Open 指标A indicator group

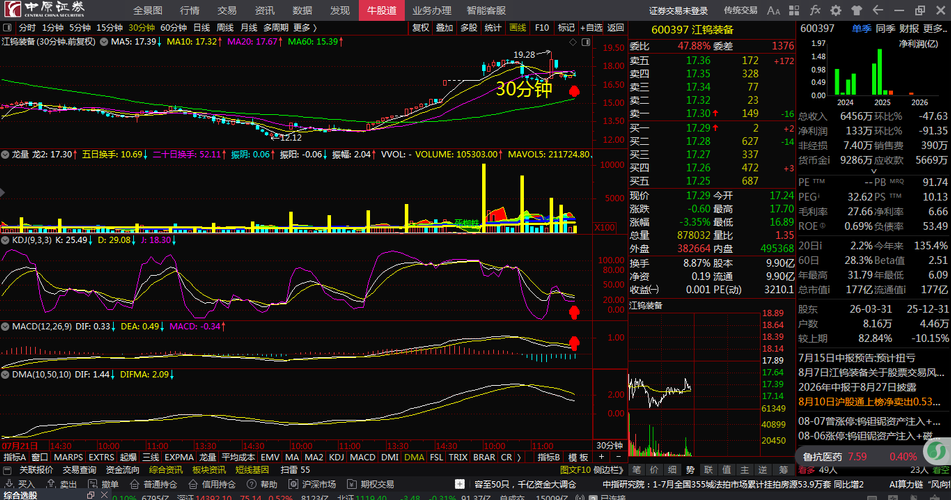(15, 457)
